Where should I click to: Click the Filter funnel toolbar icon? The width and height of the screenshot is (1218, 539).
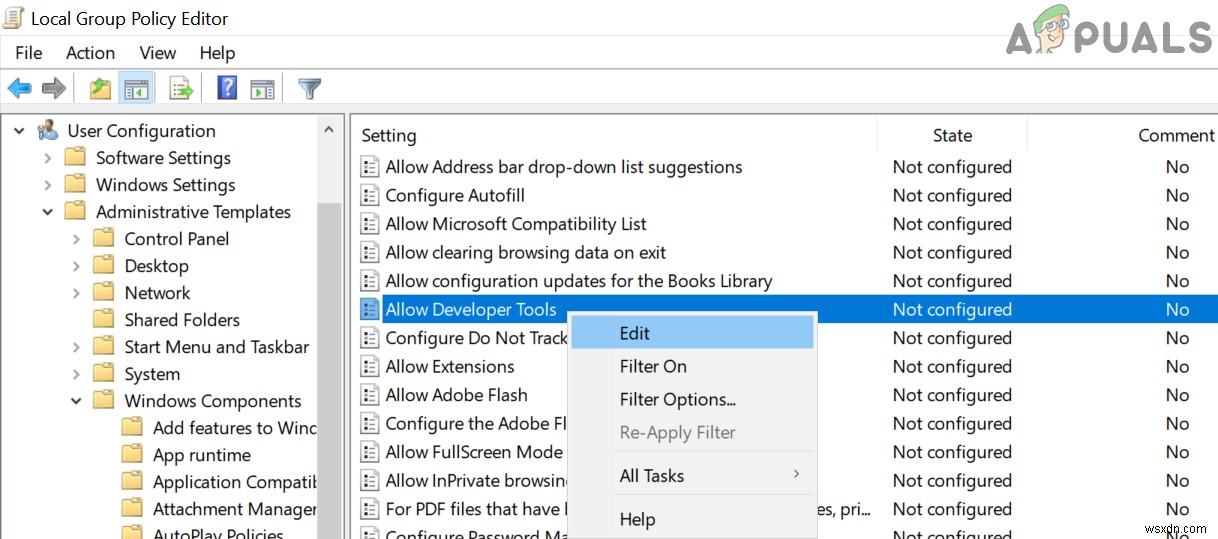(310, 89)
